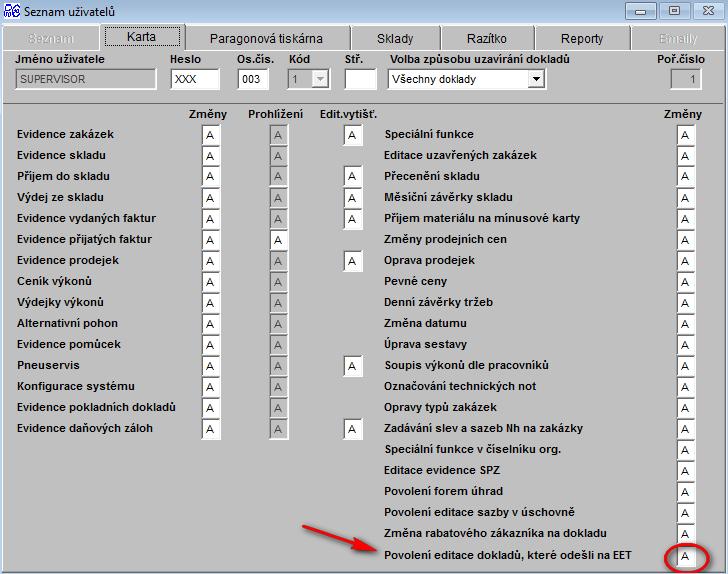The image size is (728, 574).
Task: Click the Heslo password field
Action: click(x=195, y=79)
